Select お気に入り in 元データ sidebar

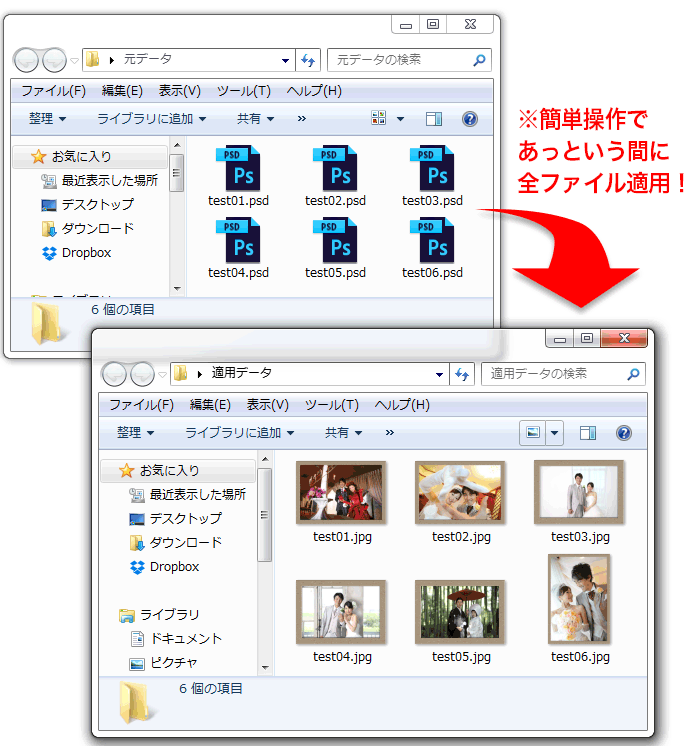(x=90, y=157)
